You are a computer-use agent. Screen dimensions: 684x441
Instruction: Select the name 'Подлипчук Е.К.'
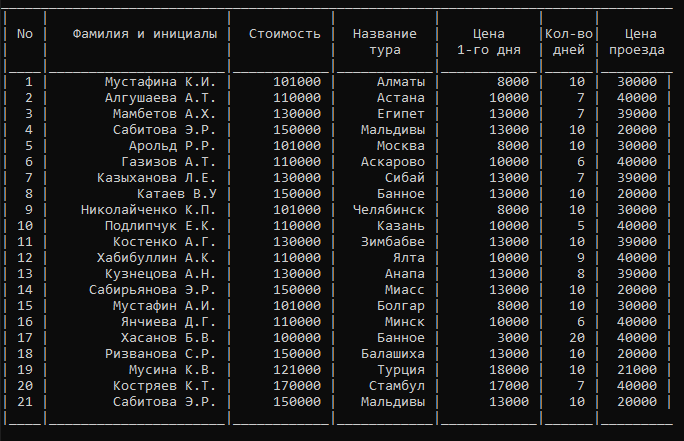tap(161, 226)
